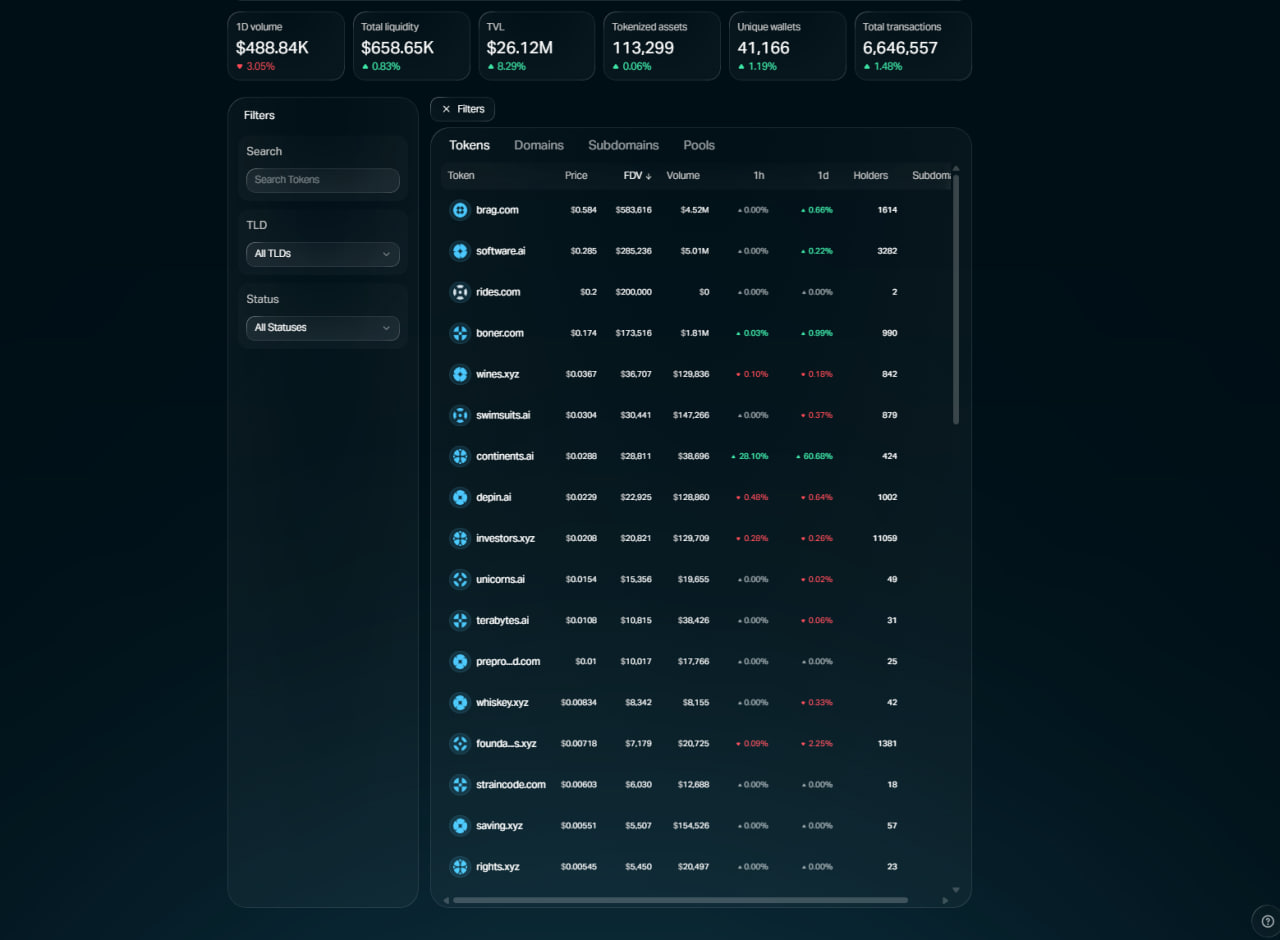This screenshot has height=940, width=1280.
Task: Open the depin.ai token link
Action: [493, 497]
